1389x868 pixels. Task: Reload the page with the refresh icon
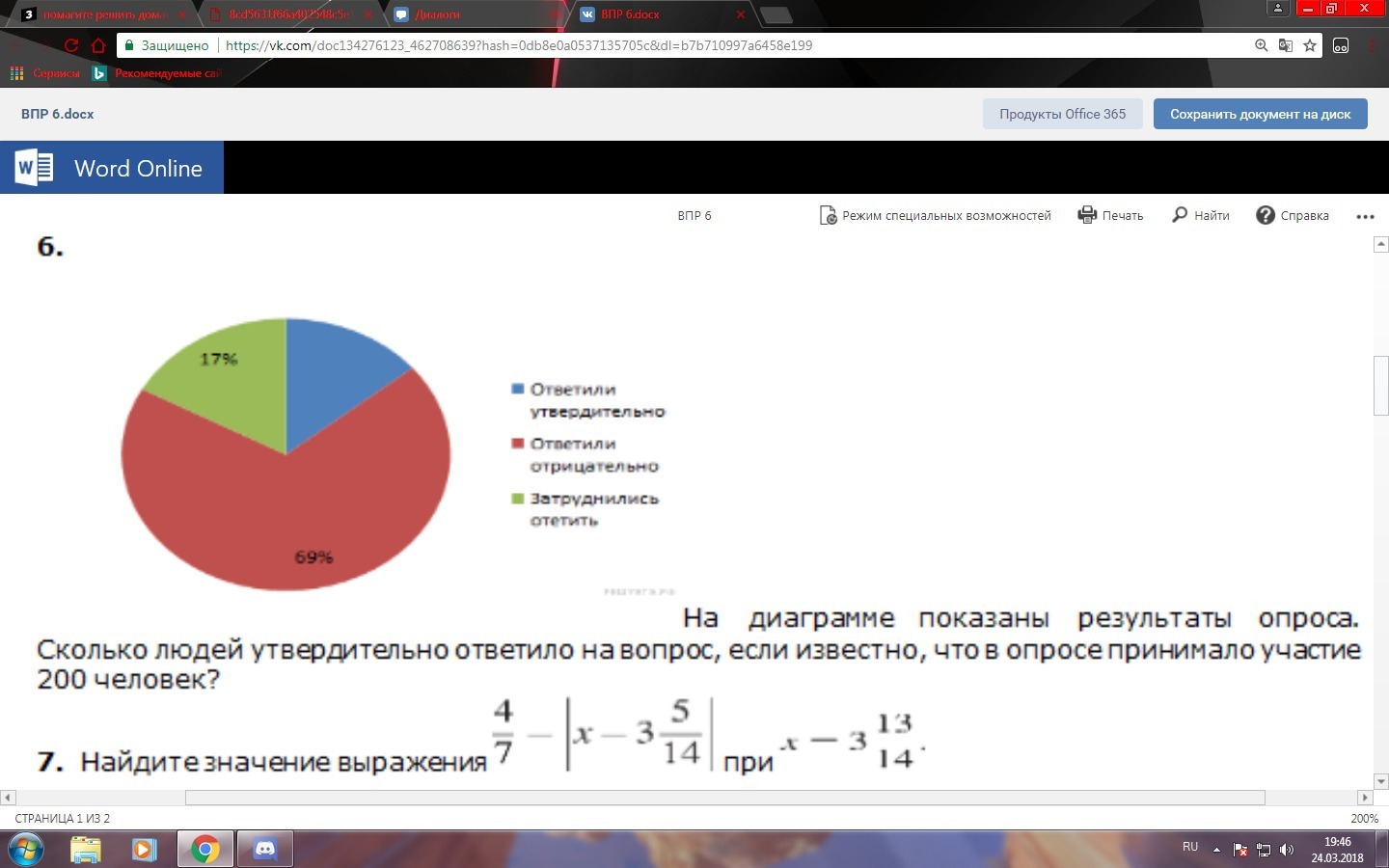pos(71,45)
